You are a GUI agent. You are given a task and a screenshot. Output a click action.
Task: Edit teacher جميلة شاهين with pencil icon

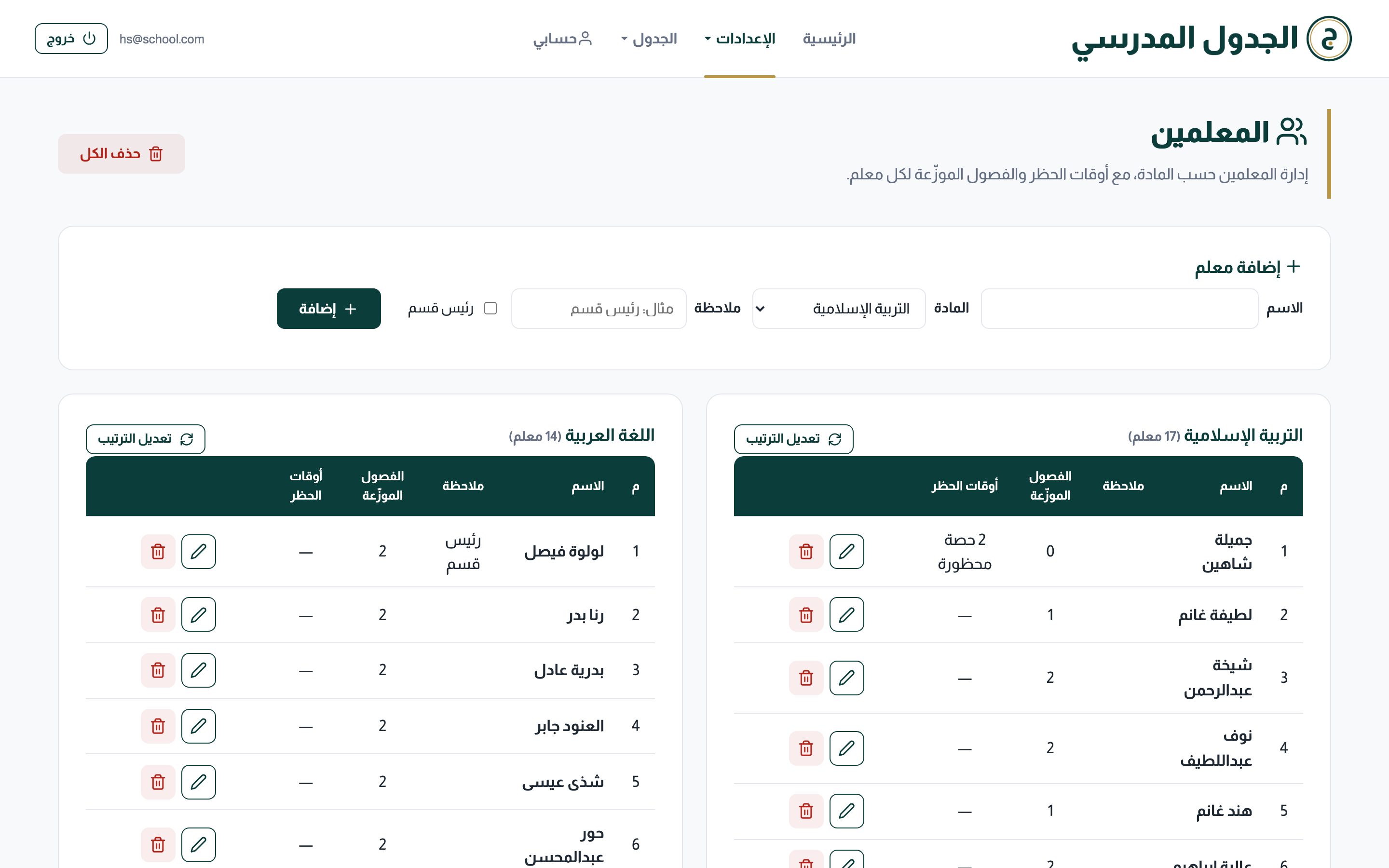(x=846, y=551)
